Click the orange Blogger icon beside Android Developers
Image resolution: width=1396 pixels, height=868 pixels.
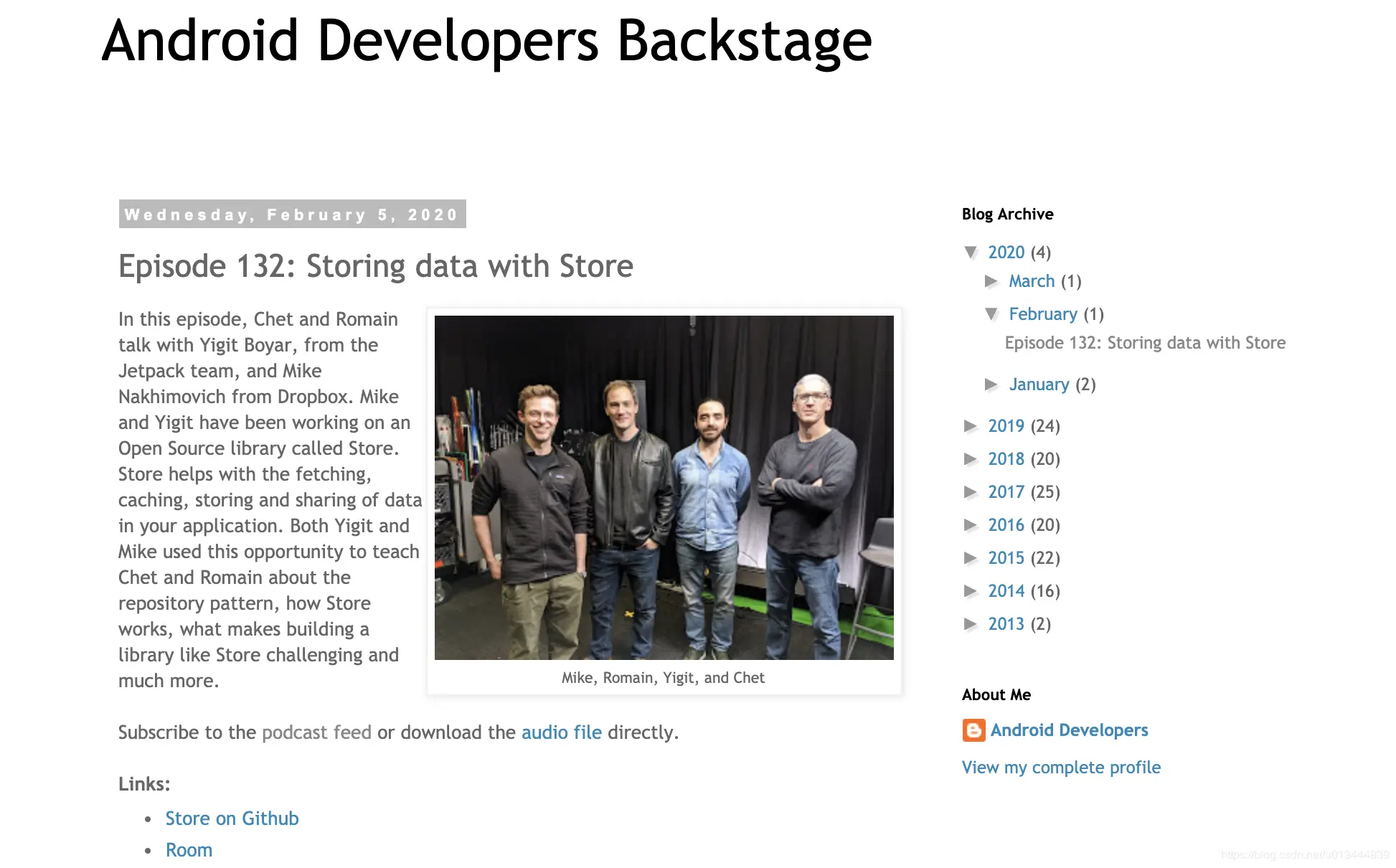[973, 730]
